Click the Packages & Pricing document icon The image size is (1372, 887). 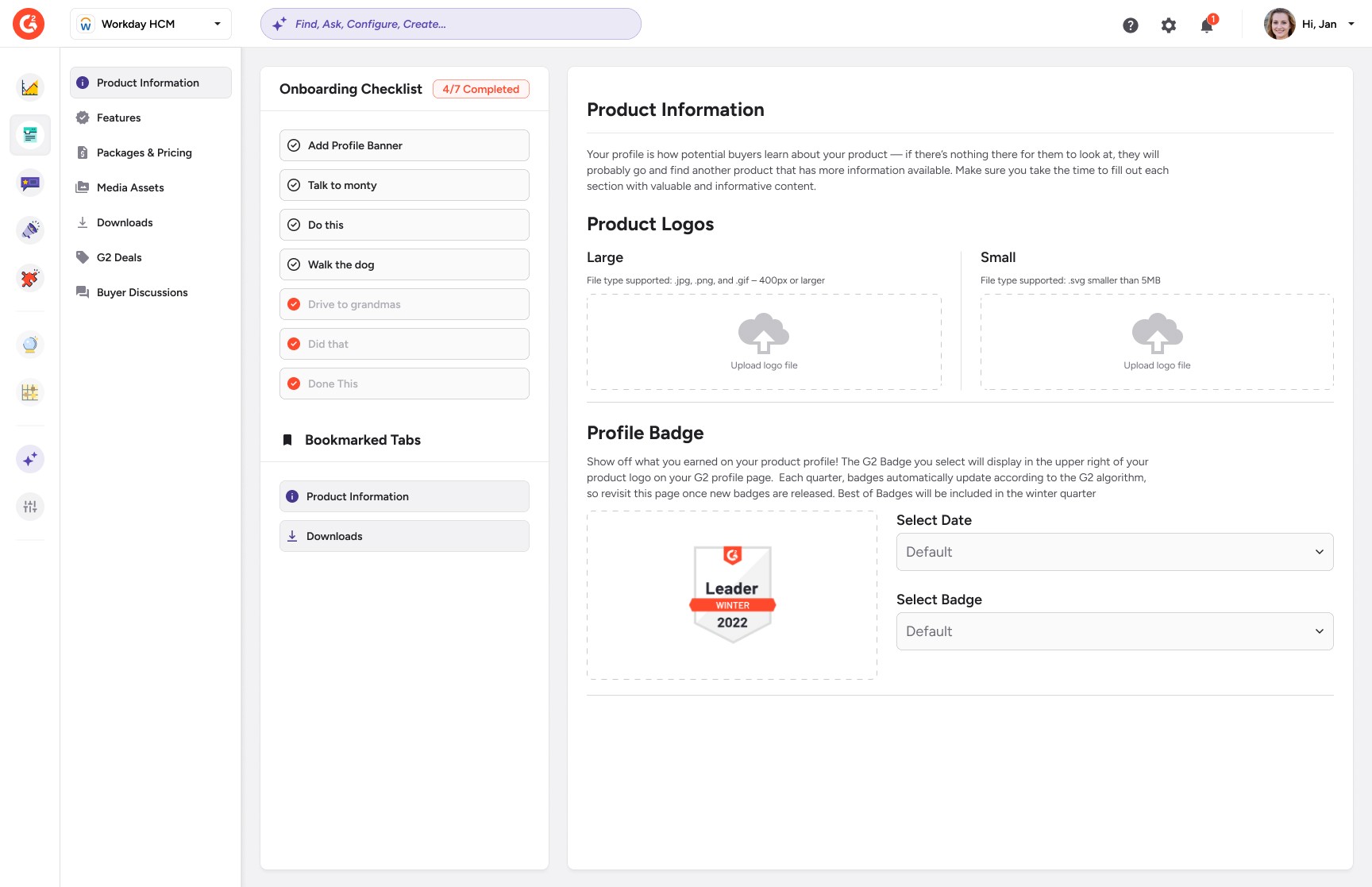tap(83, 152)
